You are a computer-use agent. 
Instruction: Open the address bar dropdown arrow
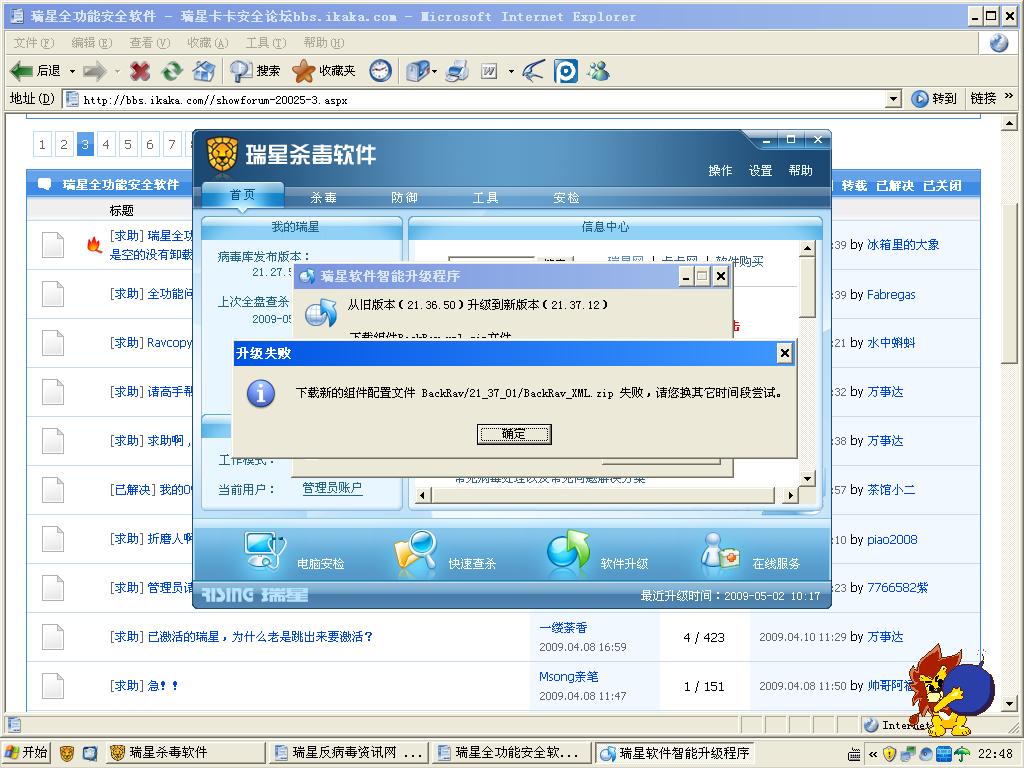pyautogui.click(x=893, y=99)
